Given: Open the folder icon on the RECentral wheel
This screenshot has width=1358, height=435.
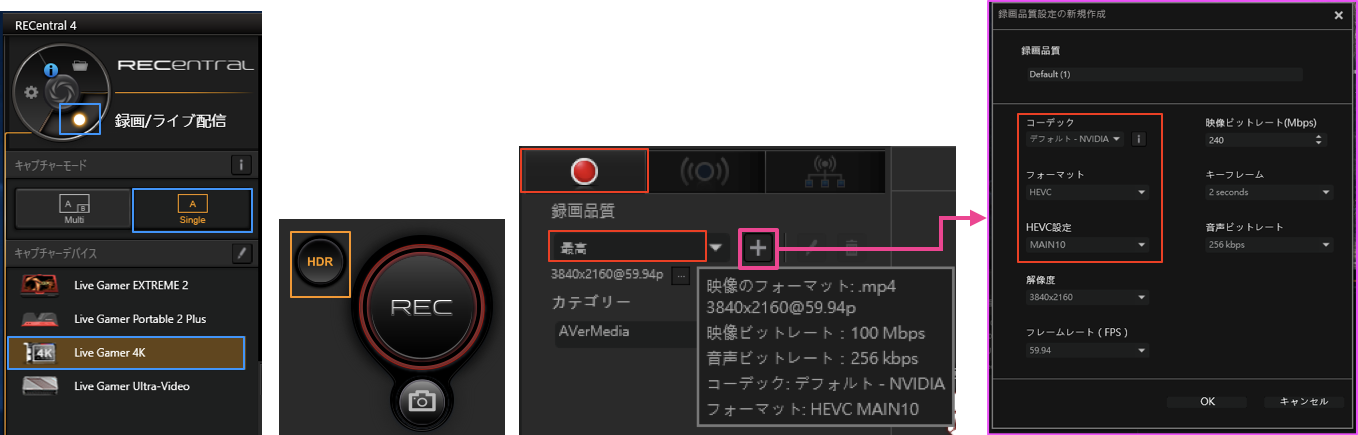Looking at the screenshot, I should (x=82, y=67).
